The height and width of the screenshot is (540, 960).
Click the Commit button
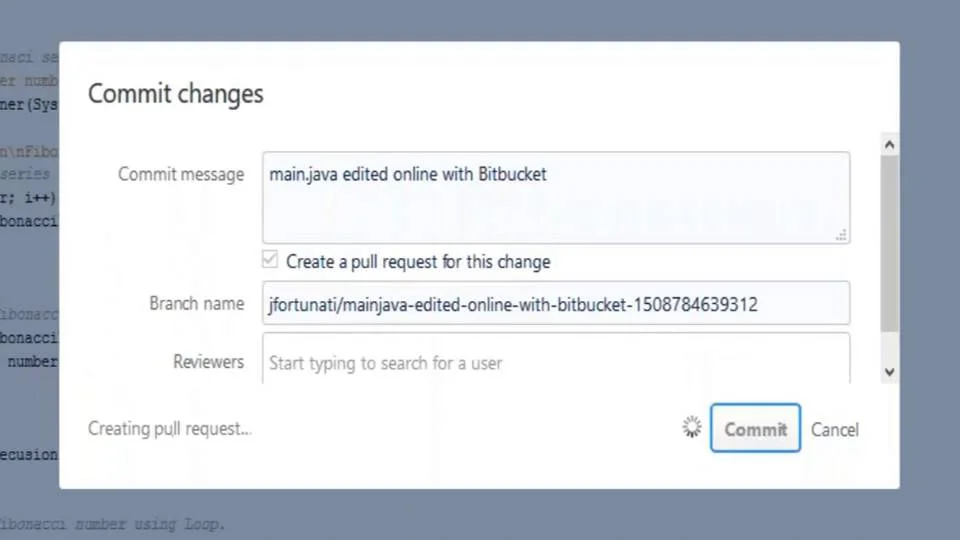[x=755, y=429]
